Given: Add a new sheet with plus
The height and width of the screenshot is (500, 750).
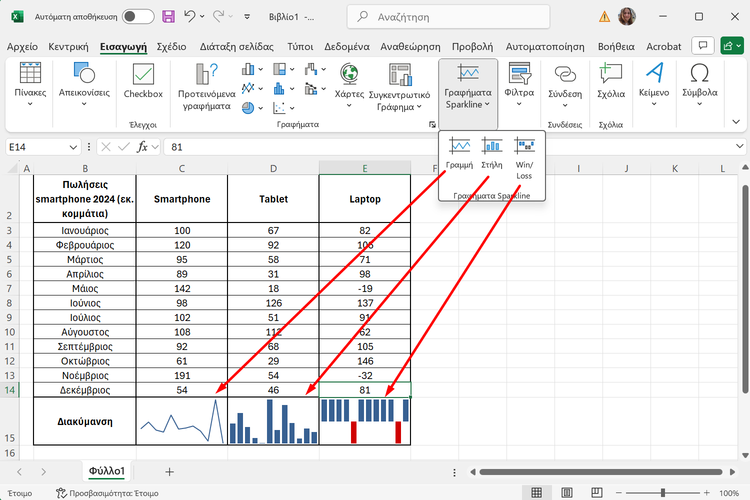Looking at the screenshot, I should (169, 472).
